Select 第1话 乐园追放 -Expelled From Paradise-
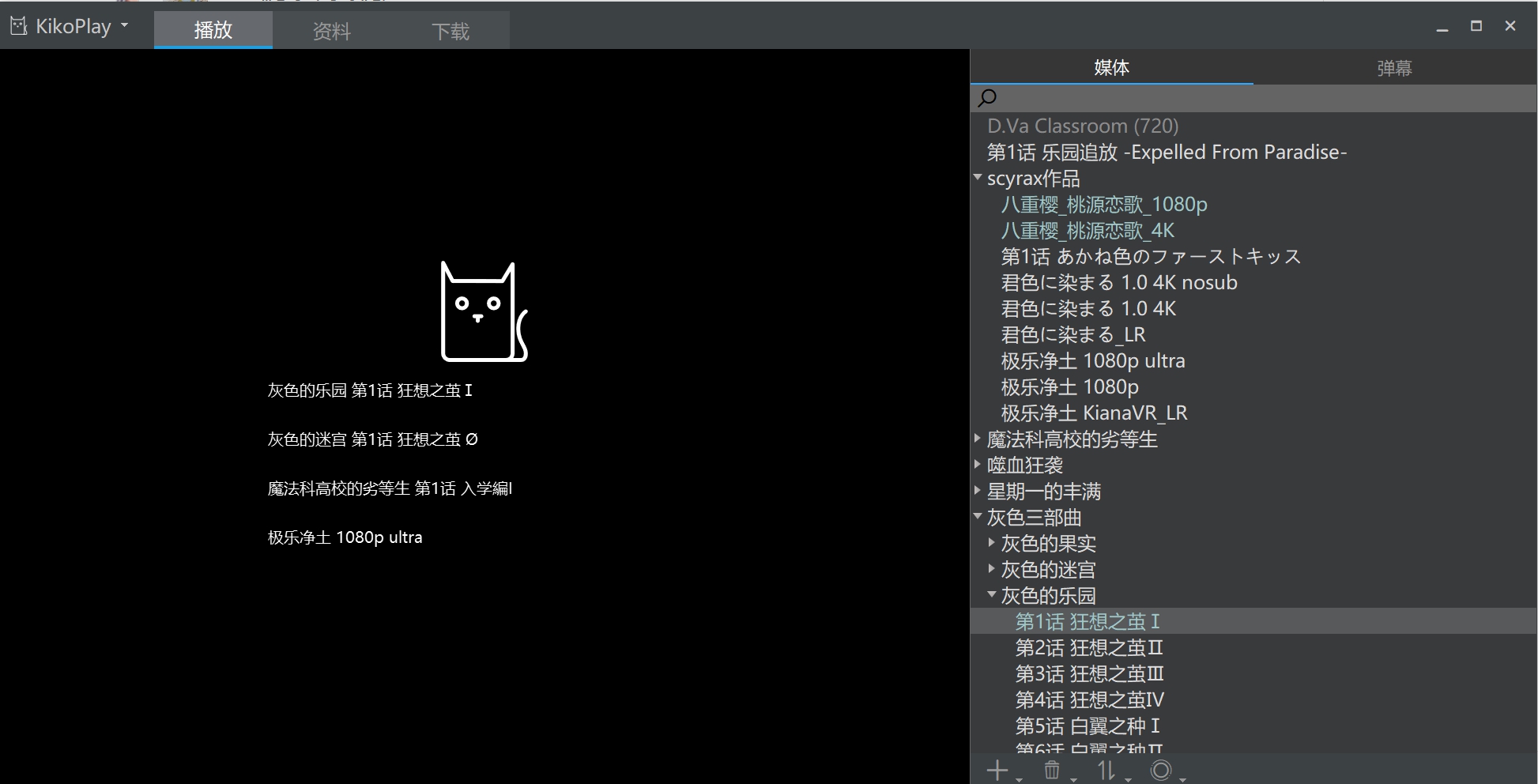This screenshot has height=784, width=1538. click(1167, 152)
